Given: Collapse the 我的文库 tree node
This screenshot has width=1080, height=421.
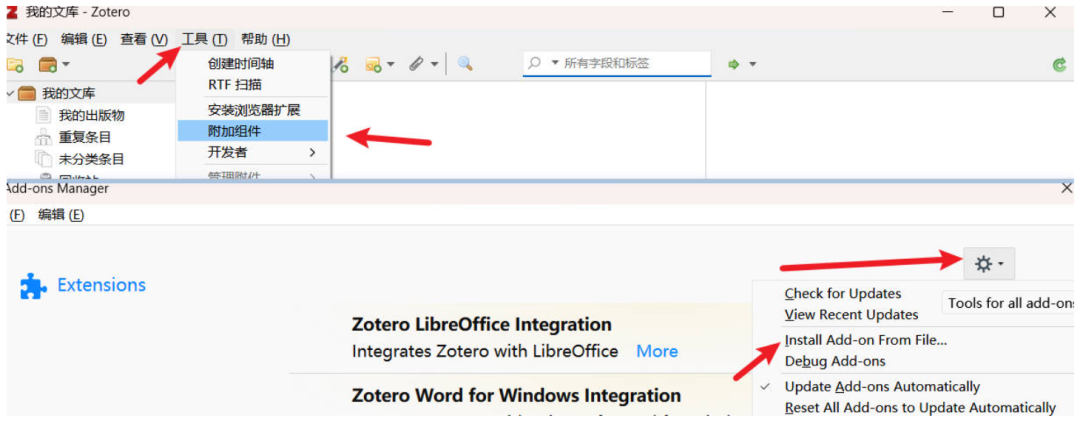Looking at the screenshot, I should coord(10,93).
